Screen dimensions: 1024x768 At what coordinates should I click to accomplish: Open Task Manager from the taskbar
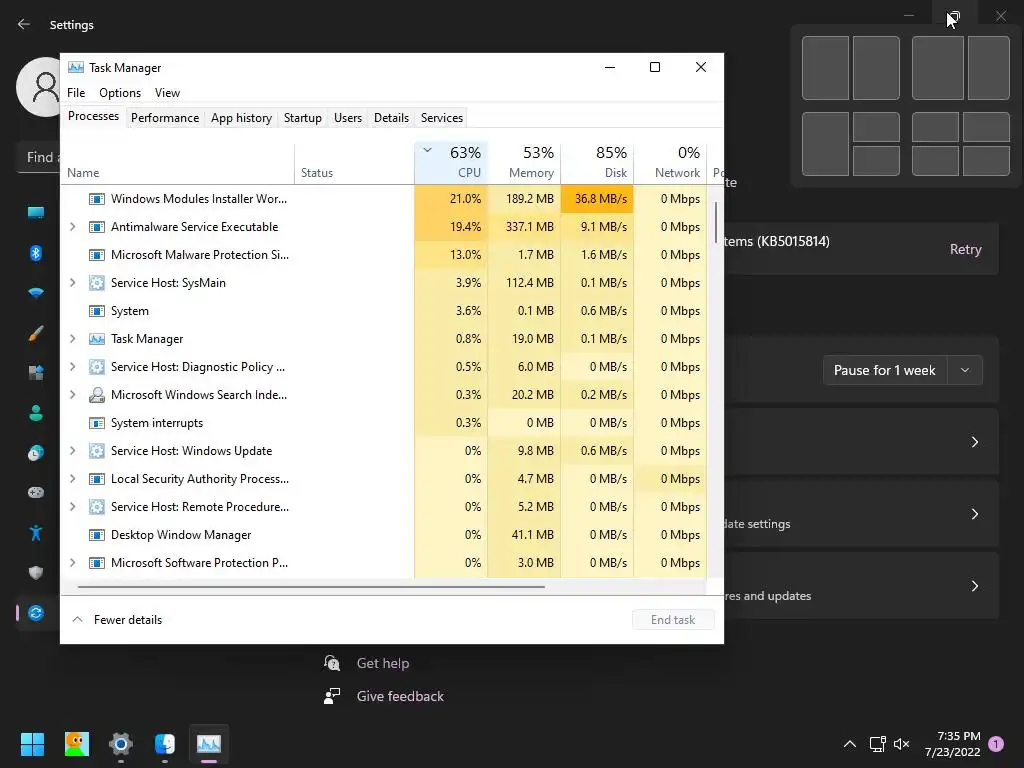point(209,744)
